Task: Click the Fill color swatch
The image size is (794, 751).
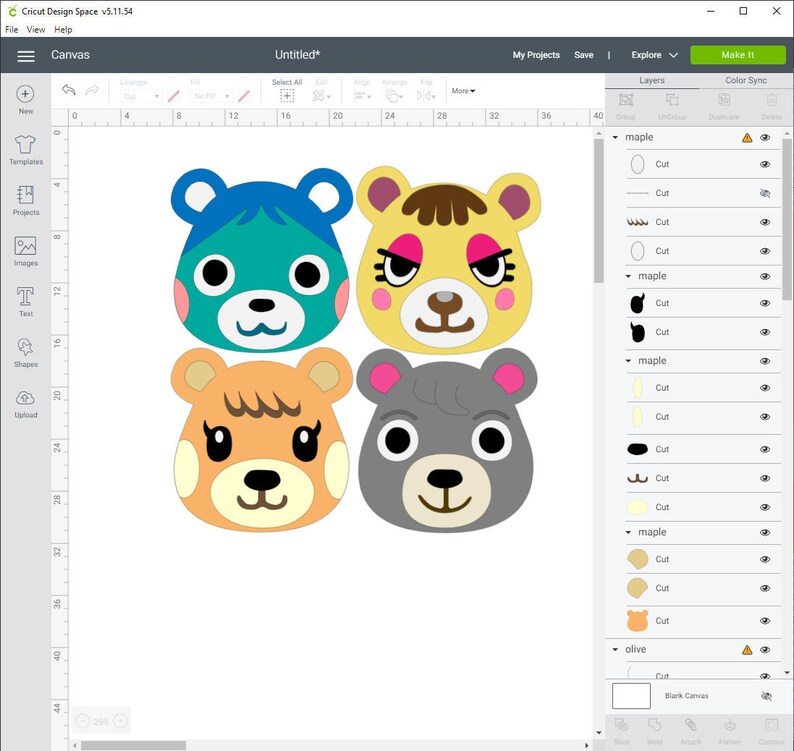Action: click(244, 96)
